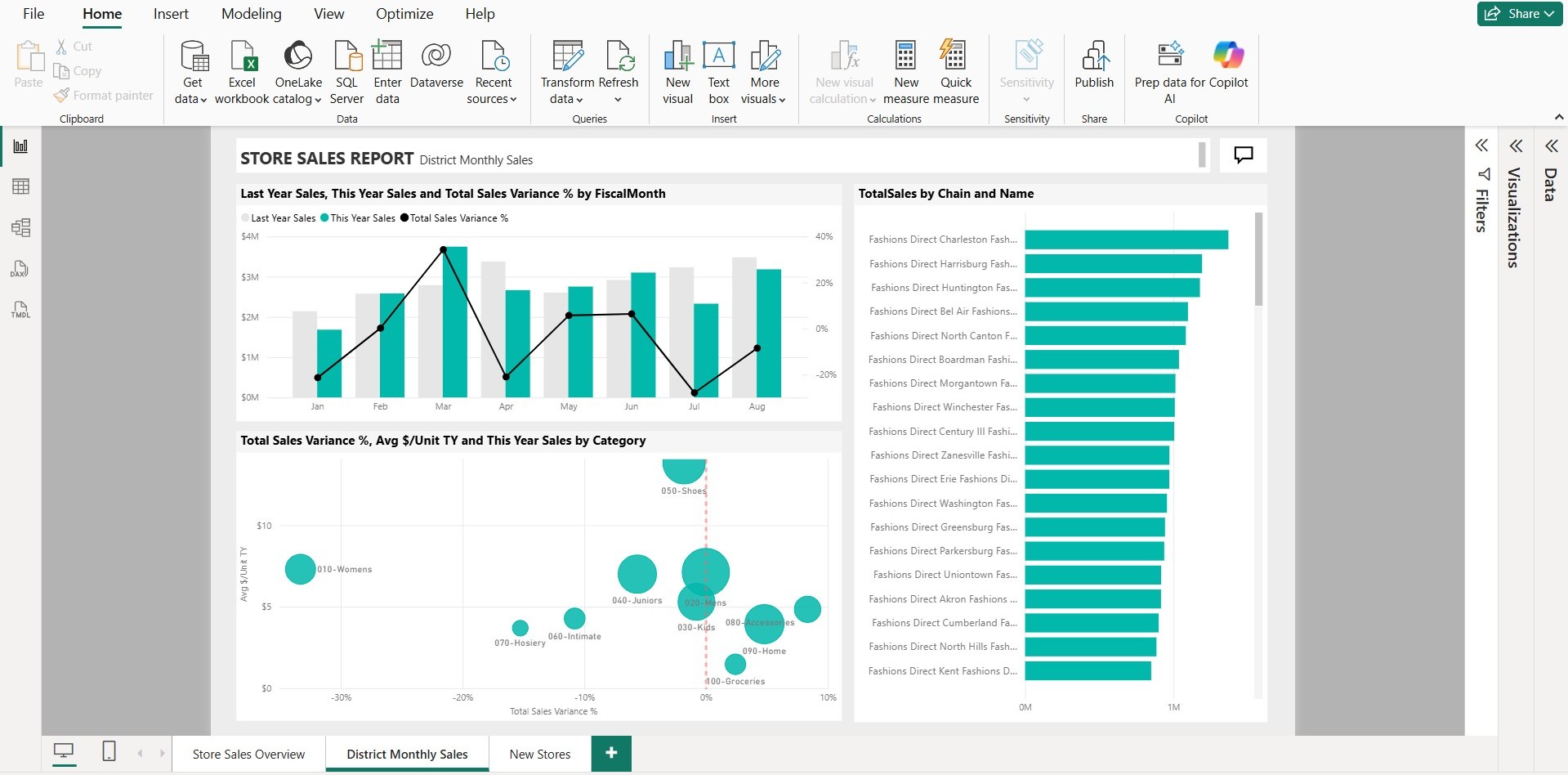Add a new report page
This screenshot has width=1568, height=775.
[x=611, y=753]
